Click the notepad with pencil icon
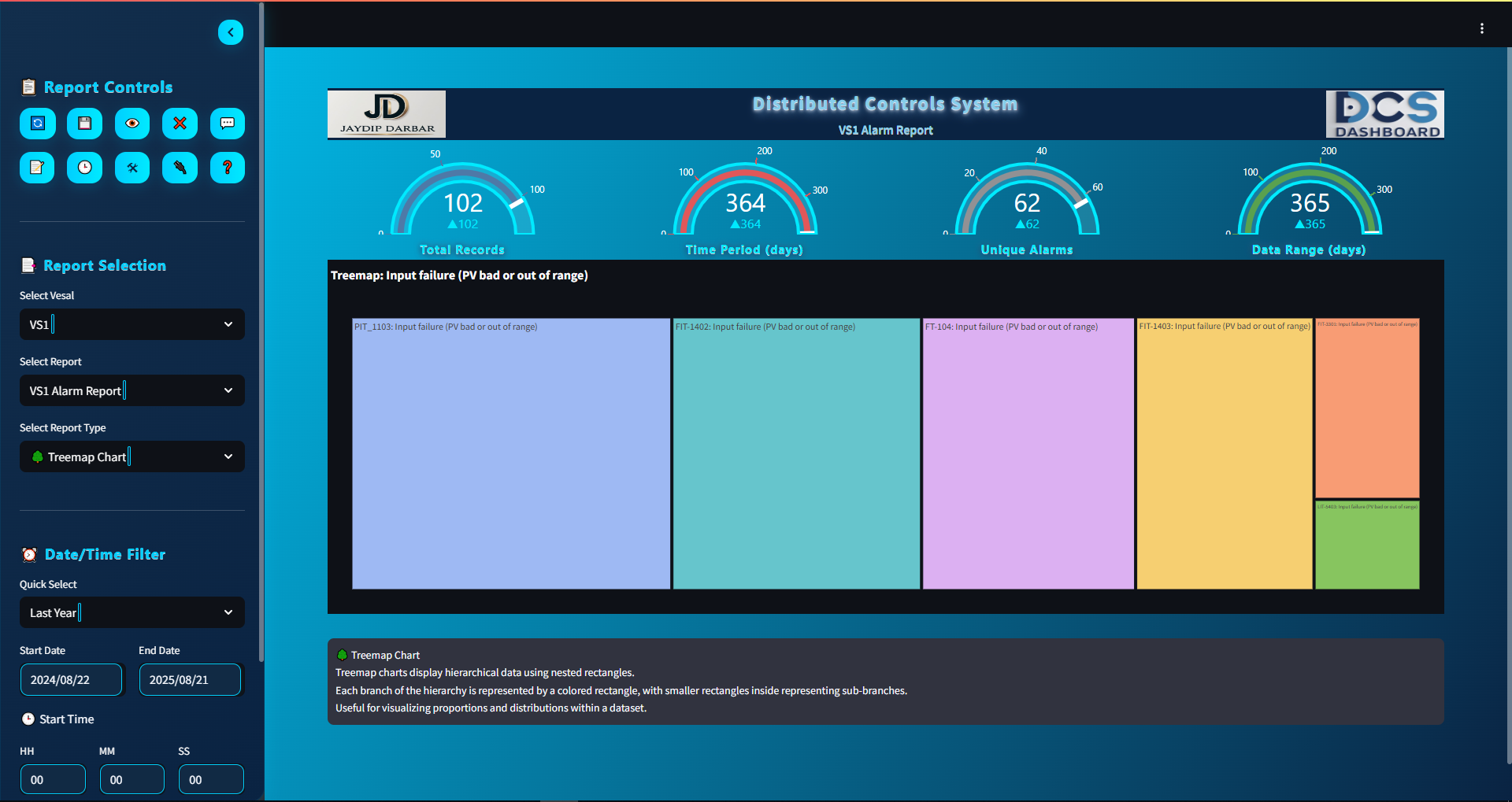This screenshot has height=802, width=1512. pyautogui.click(x=37, y=168)
